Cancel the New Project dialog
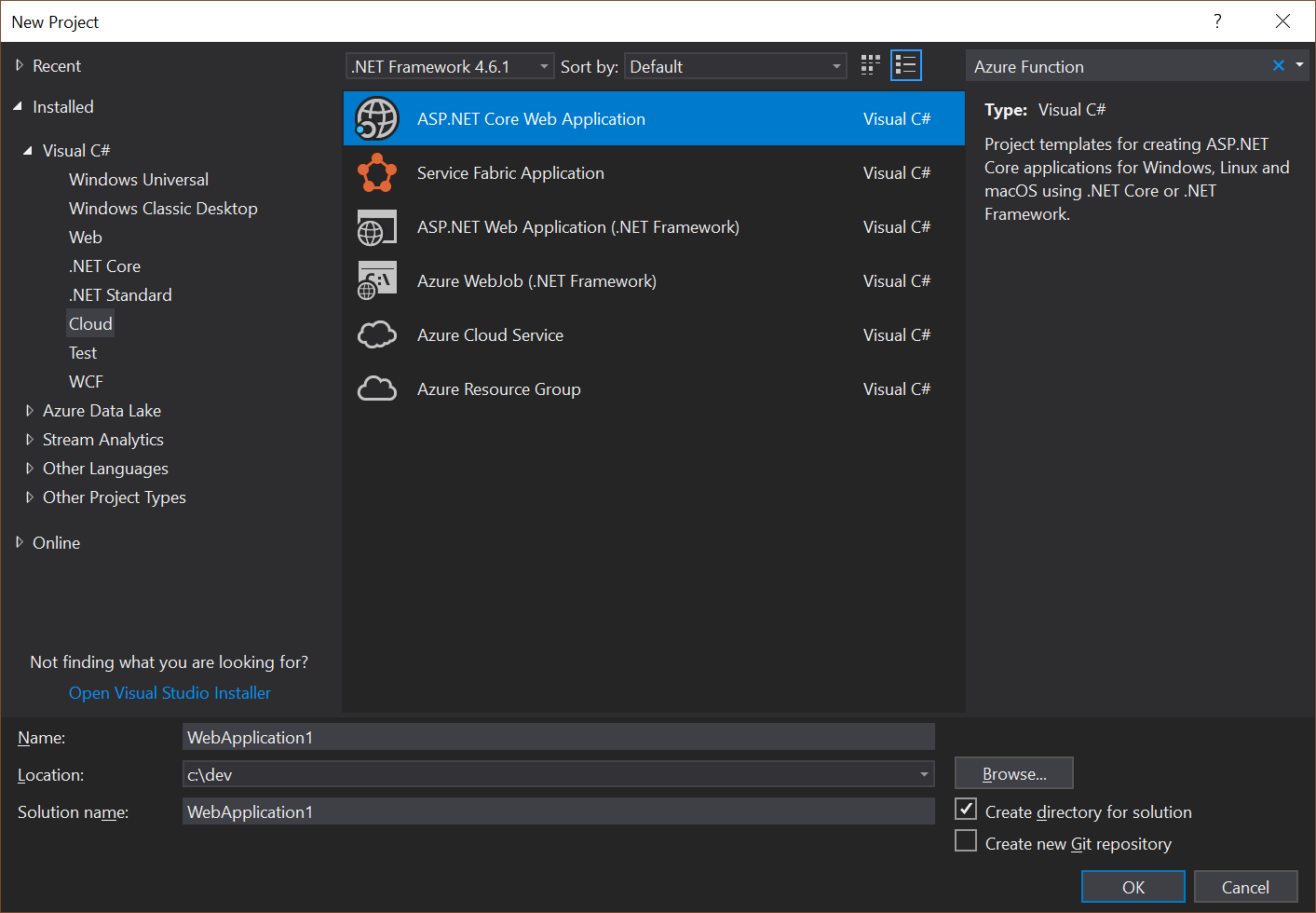Image resolution: width=1316 pixels, height=913 pixels. 1245,887
